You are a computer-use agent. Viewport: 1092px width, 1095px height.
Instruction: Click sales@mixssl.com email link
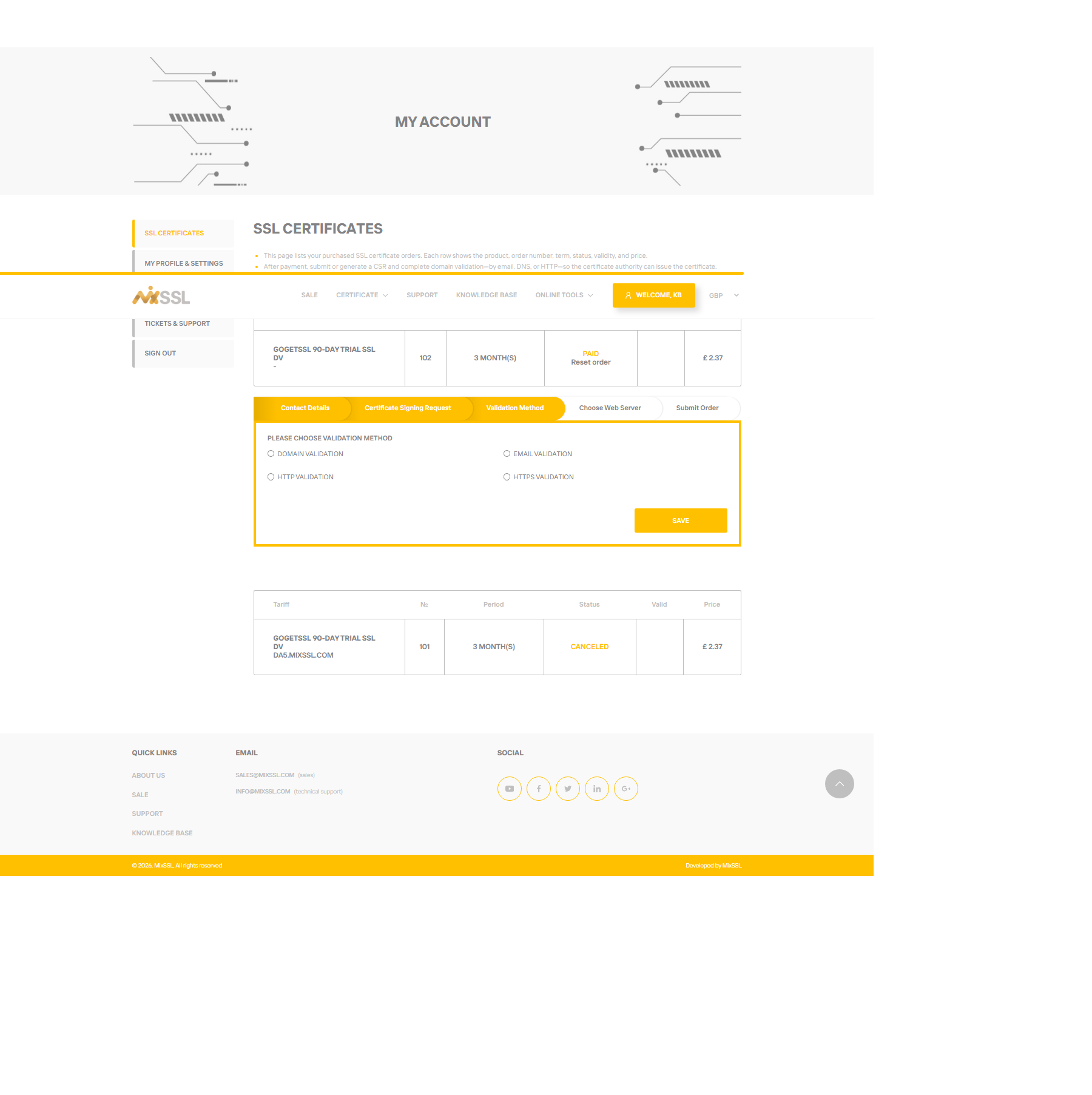point(265,775)
